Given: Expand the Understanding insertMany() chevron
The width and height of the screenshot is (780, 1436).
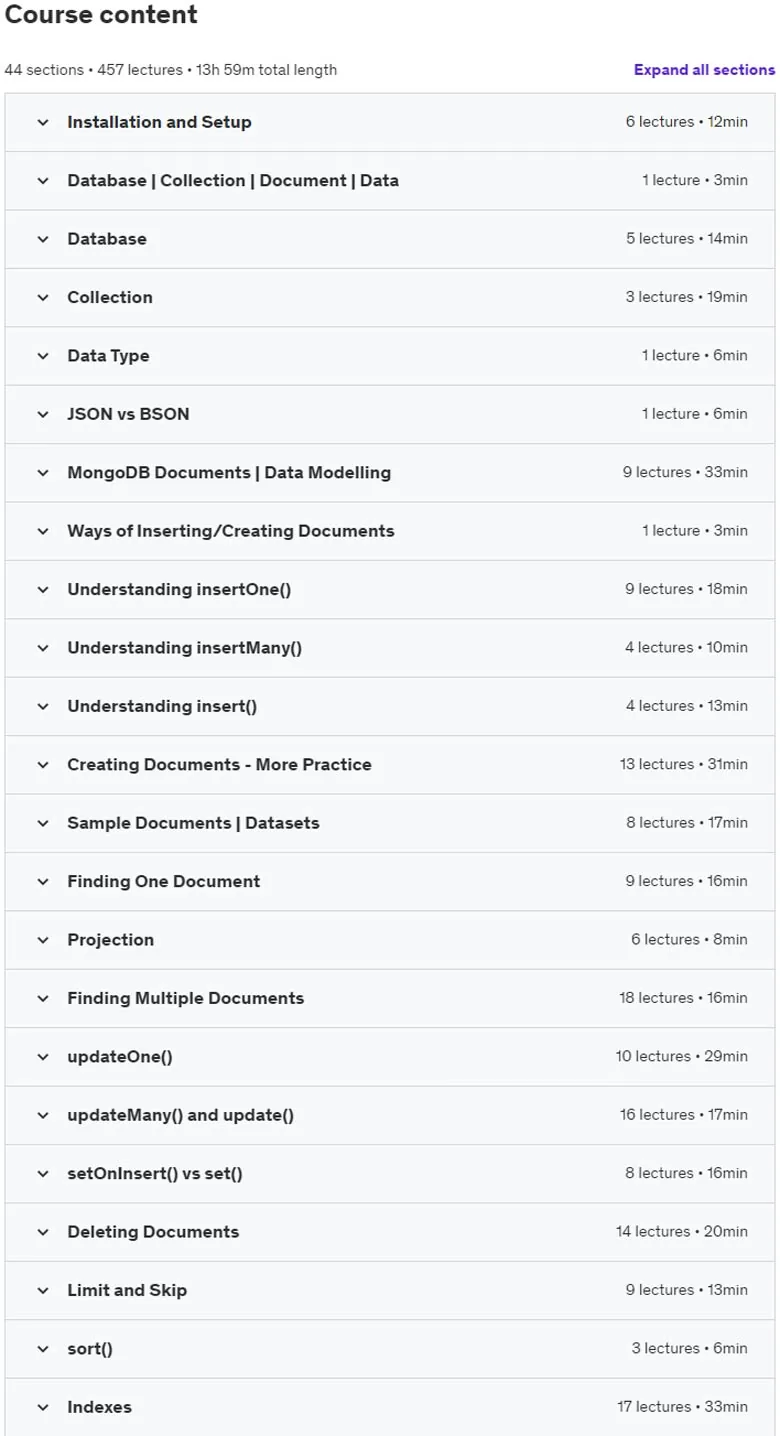Looking at the screenshot, I should 43,648.
